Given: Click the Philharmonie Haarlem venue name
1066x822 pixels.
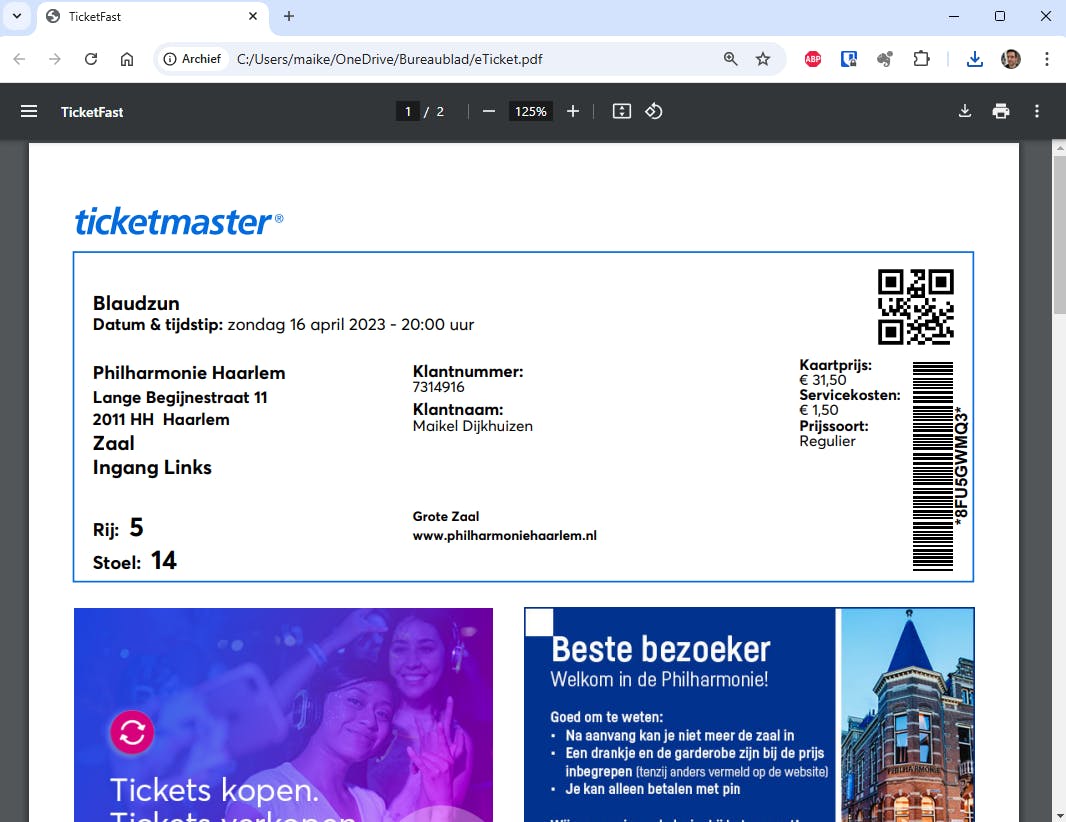Looking at the screenshot, I should pos(189,373).
